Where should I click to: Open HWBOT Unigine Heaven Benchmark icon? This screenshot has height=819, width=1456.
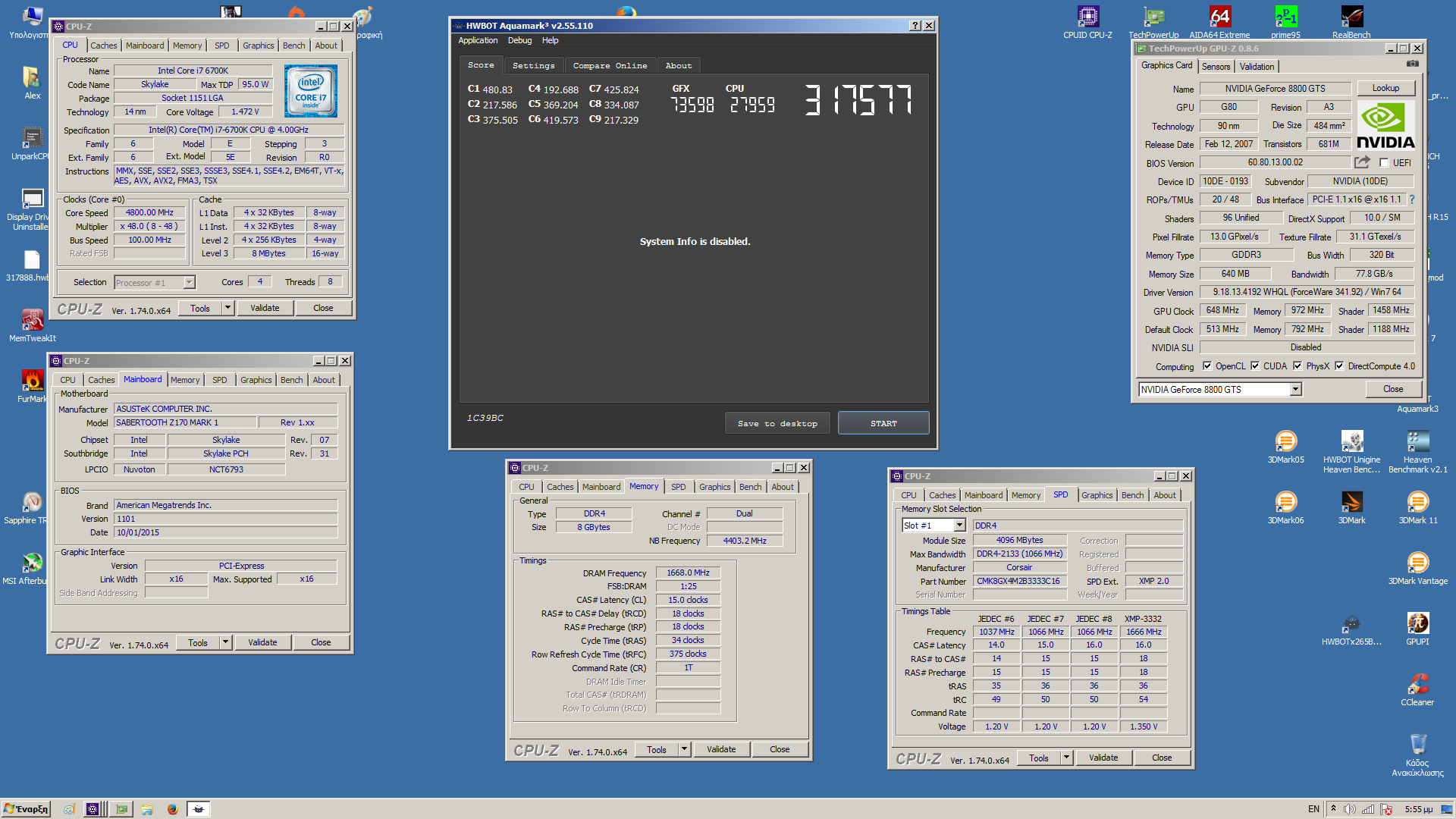(x=1351, y=451)
